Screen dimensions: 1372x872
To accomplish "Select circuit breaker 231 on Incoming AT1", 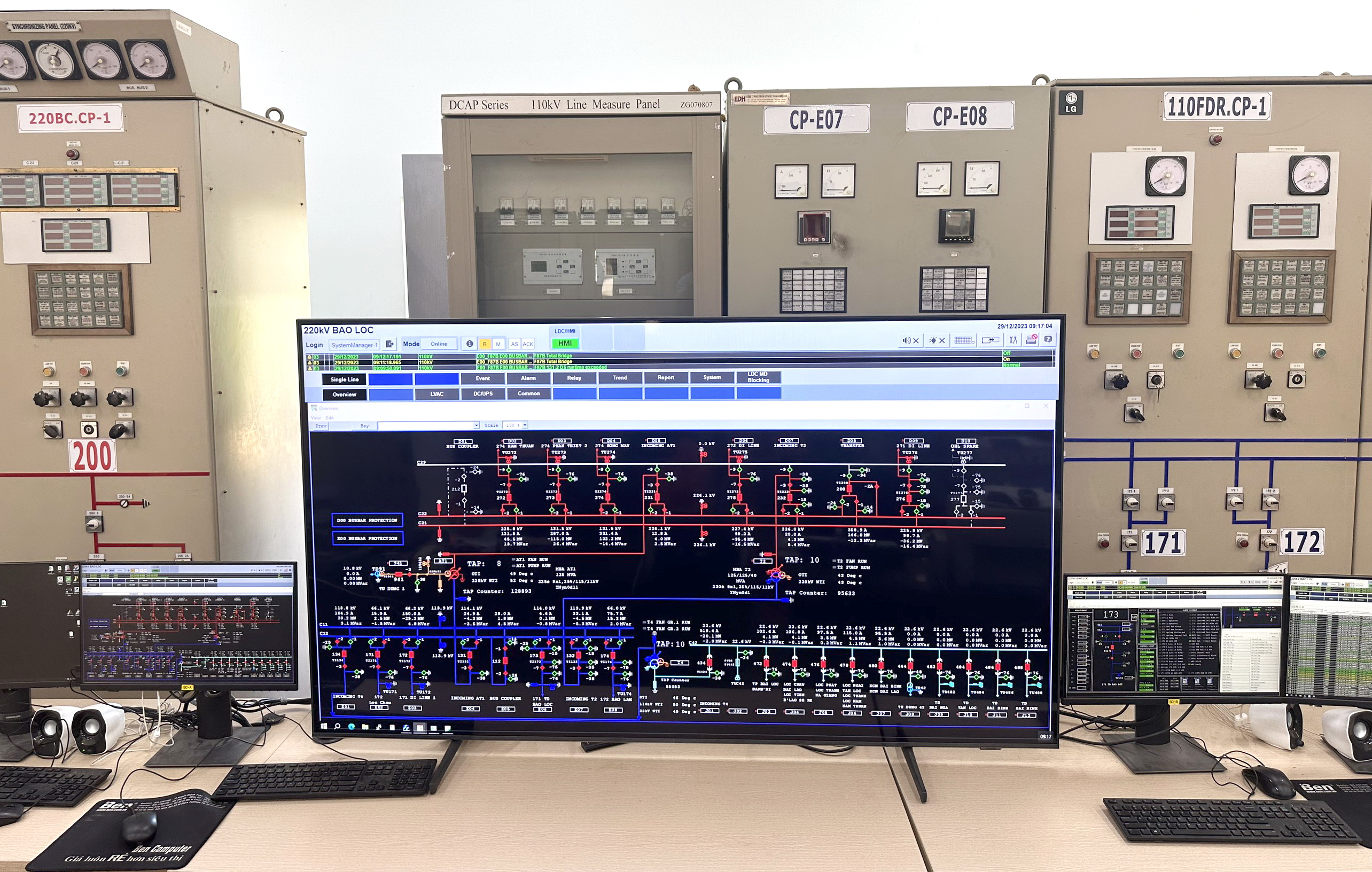I will pos(657,497).
